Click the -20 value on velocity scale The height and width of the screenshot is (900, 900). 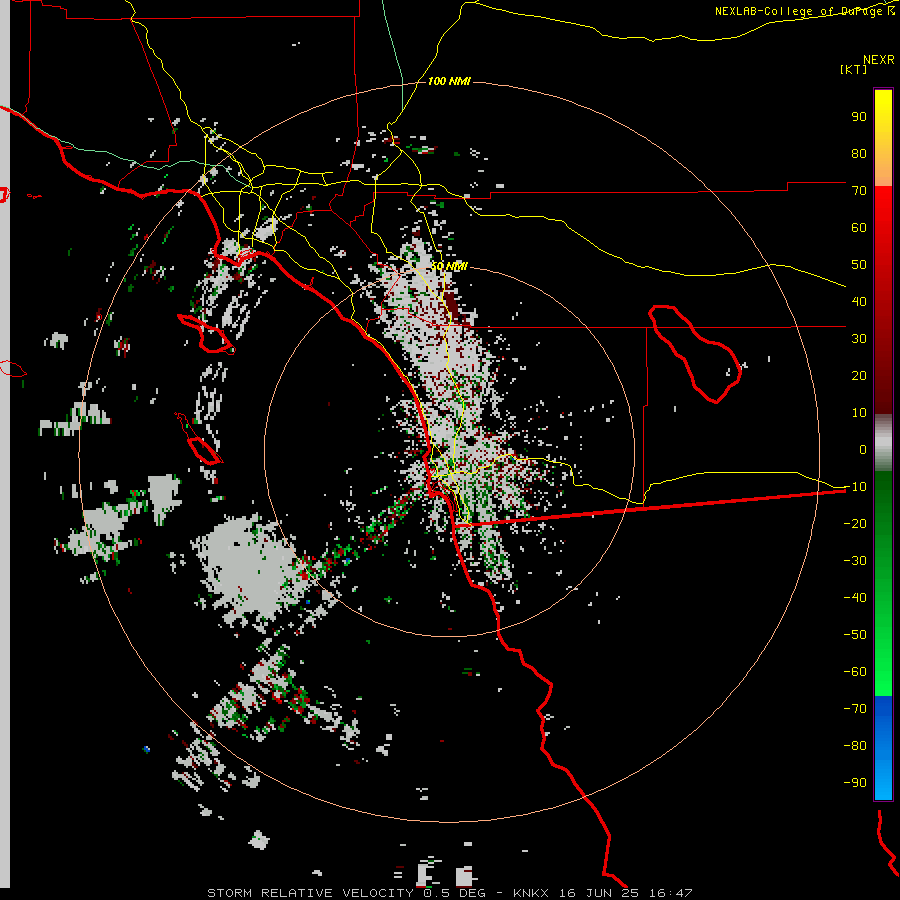[855, 524]
